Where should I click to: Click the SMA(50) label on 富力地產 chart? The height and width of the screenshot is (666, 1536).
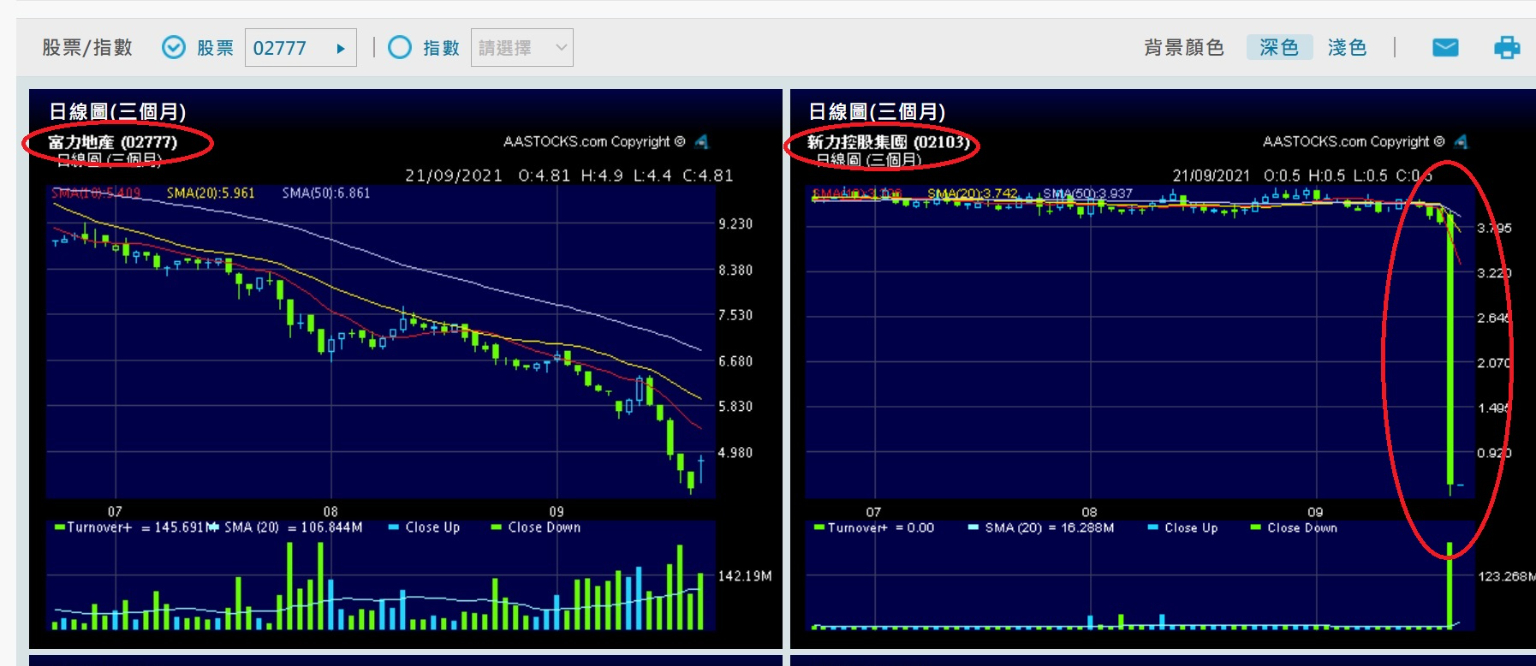click(326, 192)
